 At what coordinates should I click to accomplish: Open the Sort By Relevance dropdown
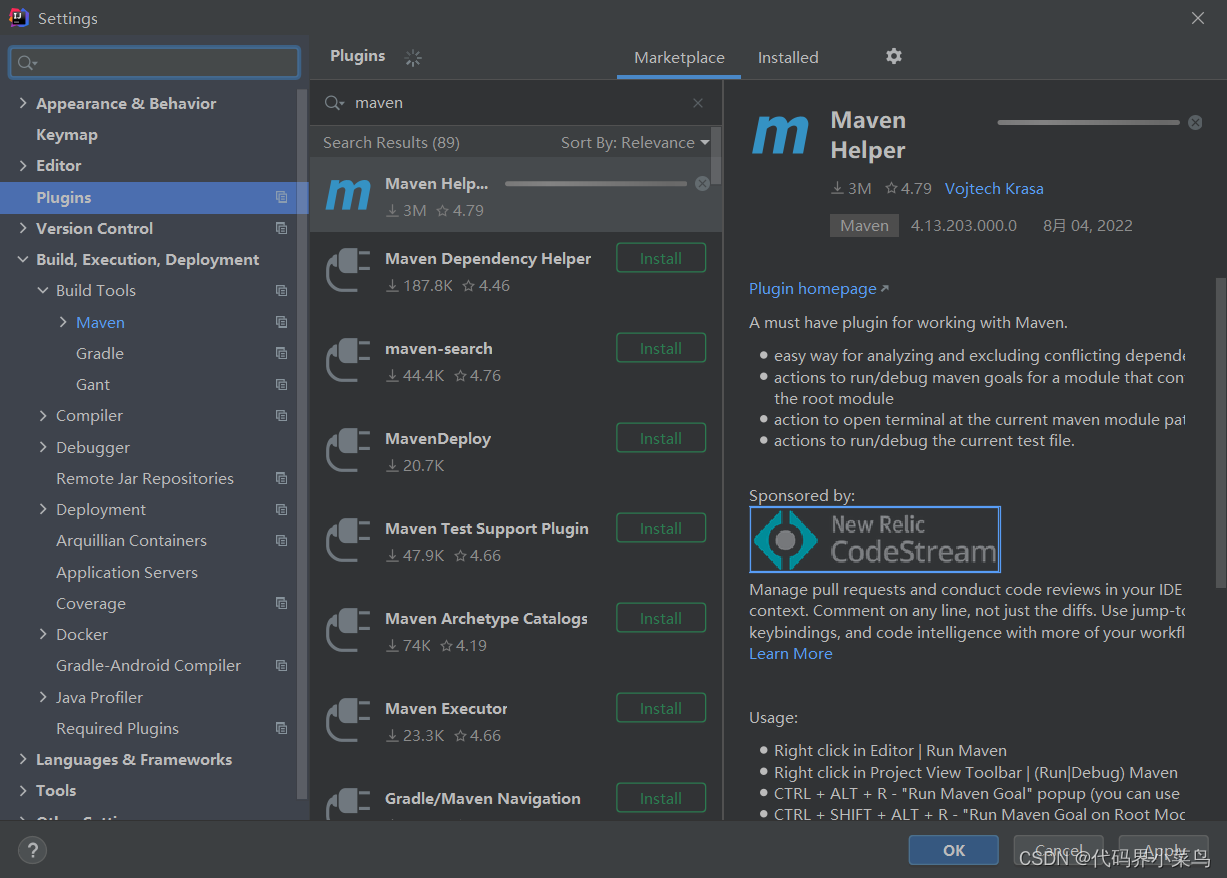pos(634,142)
